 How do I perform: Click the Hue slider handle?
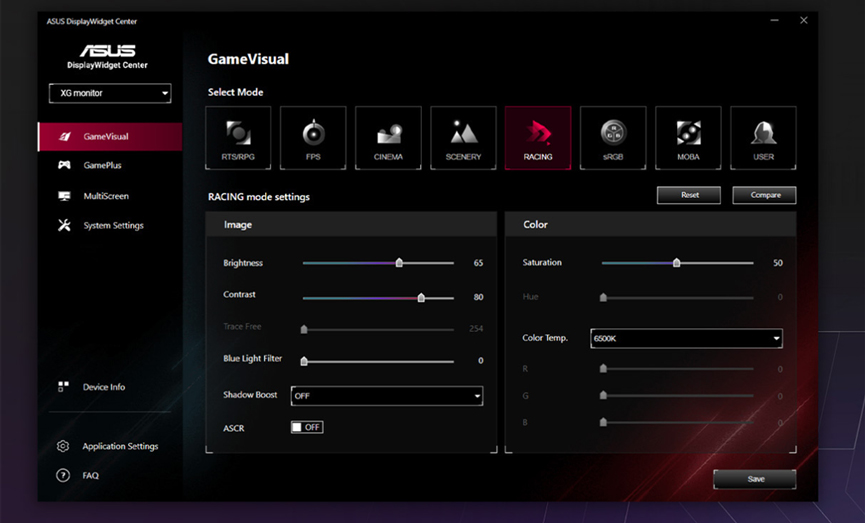click(603, 297)
